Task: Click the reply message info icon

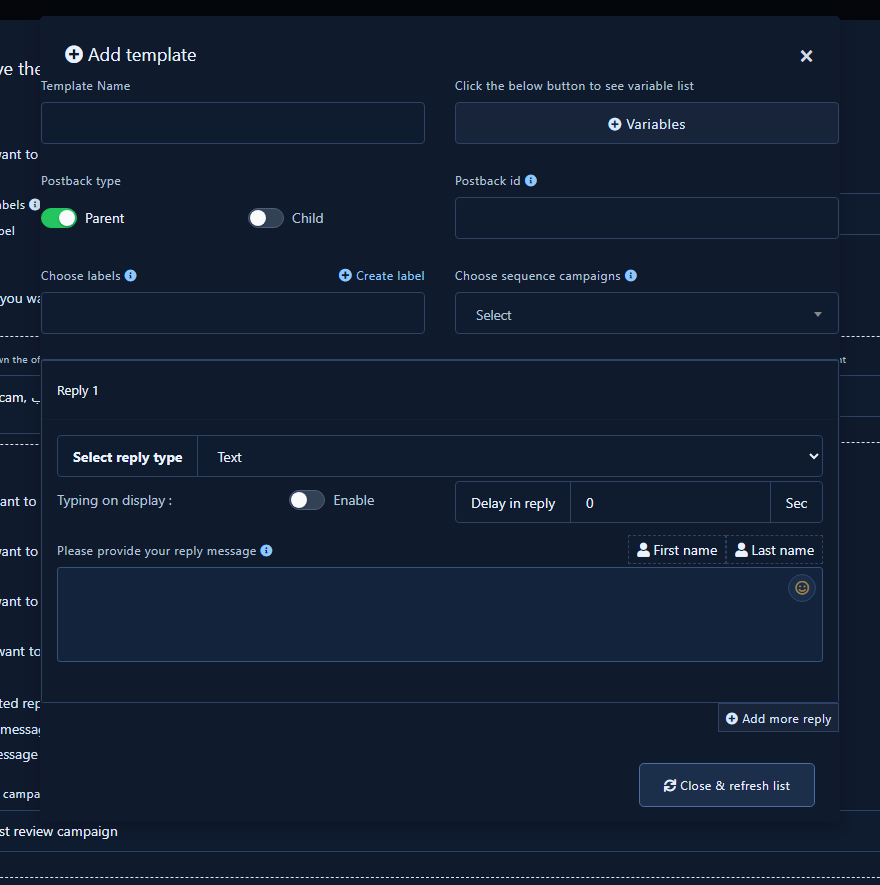Action: (x=266, y=550)
